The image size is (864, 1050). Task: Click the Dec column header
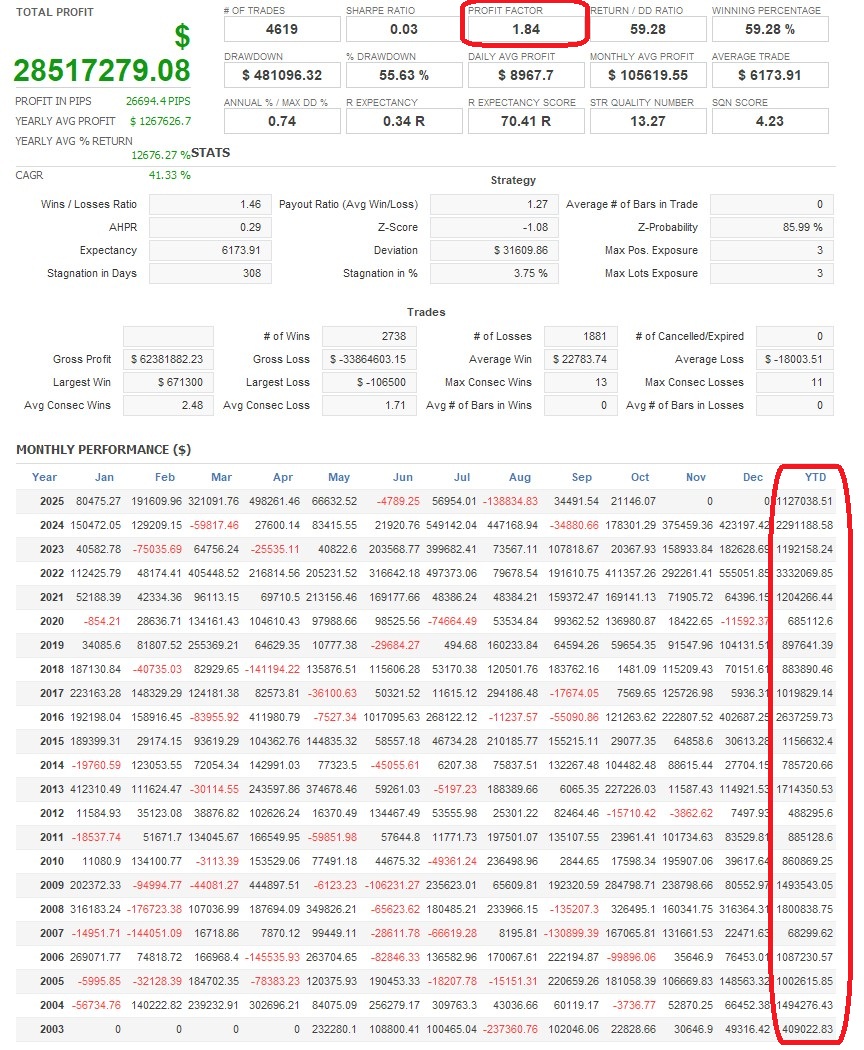(x=753, y=477)
